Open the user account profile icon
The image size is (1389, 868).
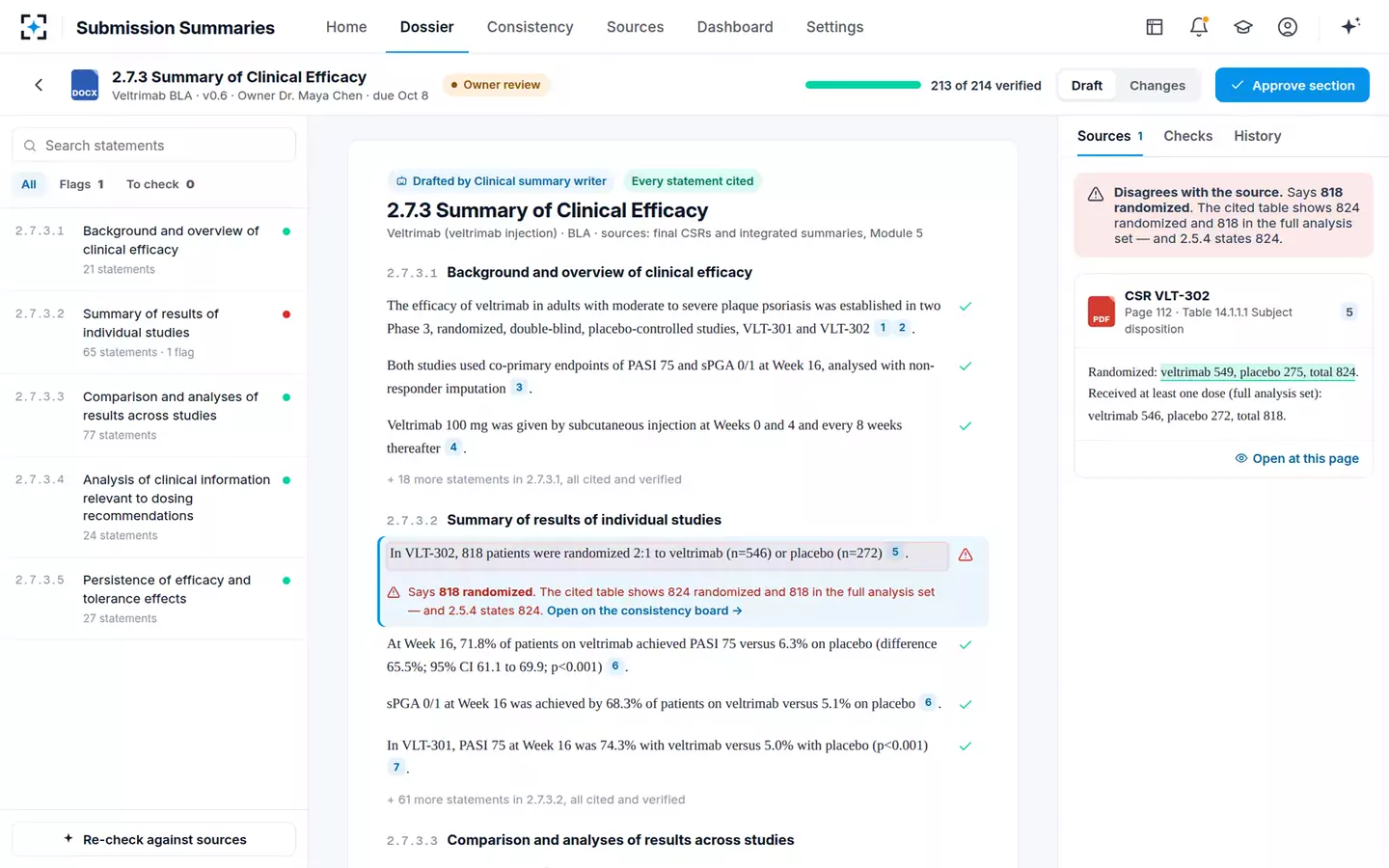tap(1288, 27)
